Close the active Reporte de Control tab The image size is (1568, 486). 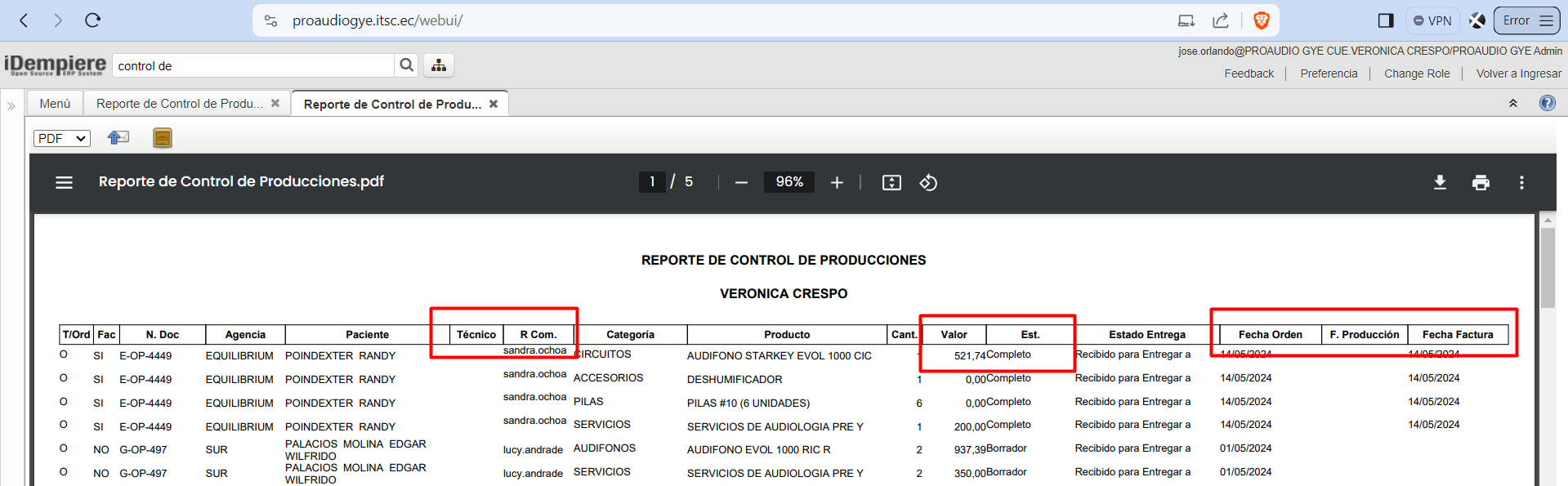click(x=494, y=104)
